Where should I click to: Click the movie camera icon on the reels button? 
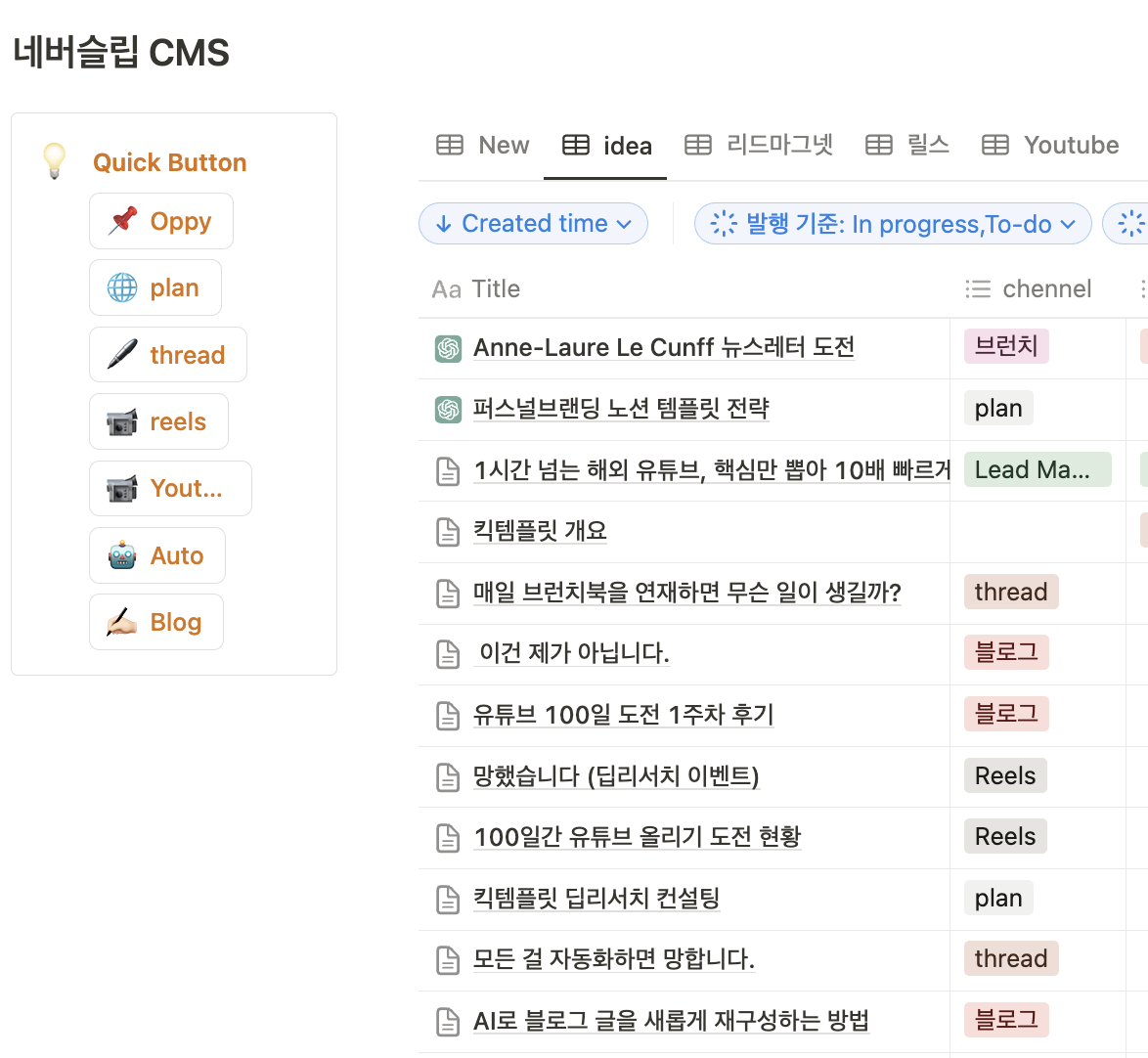(124, 420)
